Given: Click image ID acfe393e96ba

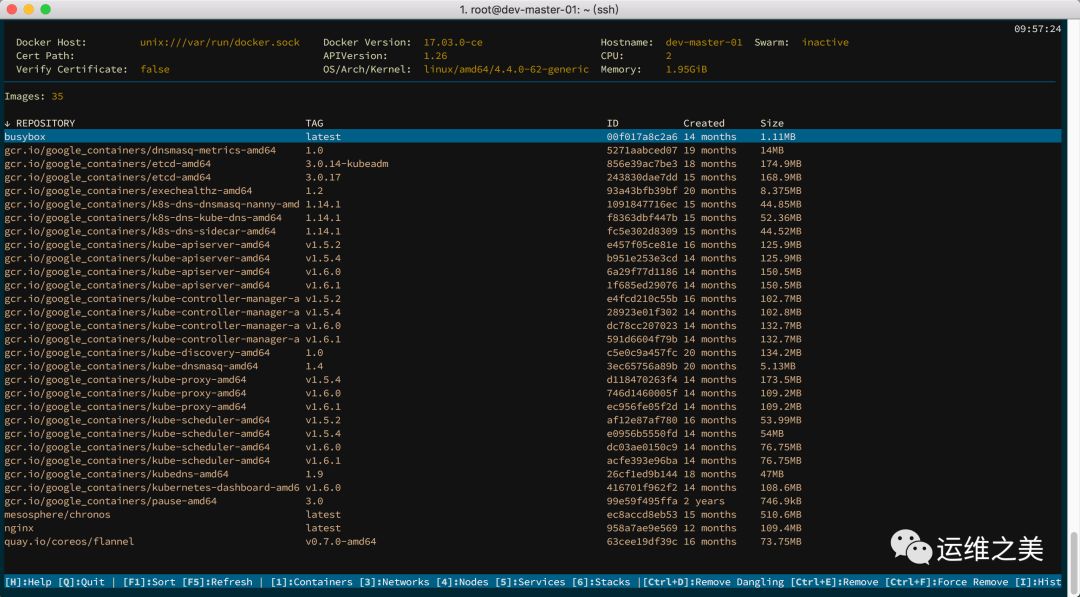Looking at the screenshot, I should tap(642, 461).
